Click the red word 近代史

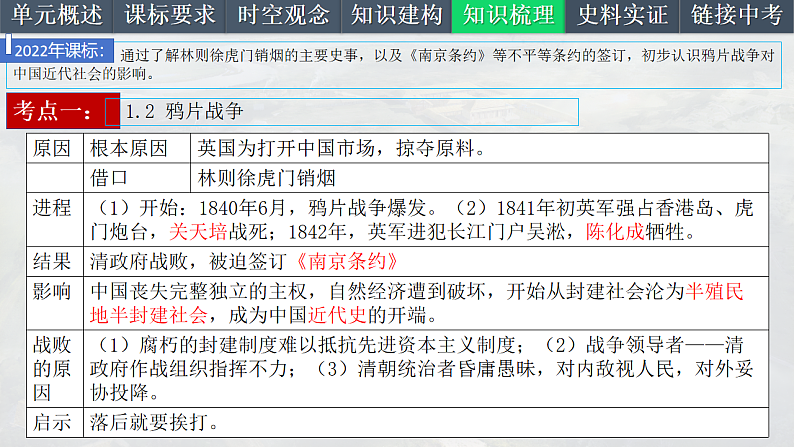337,315
